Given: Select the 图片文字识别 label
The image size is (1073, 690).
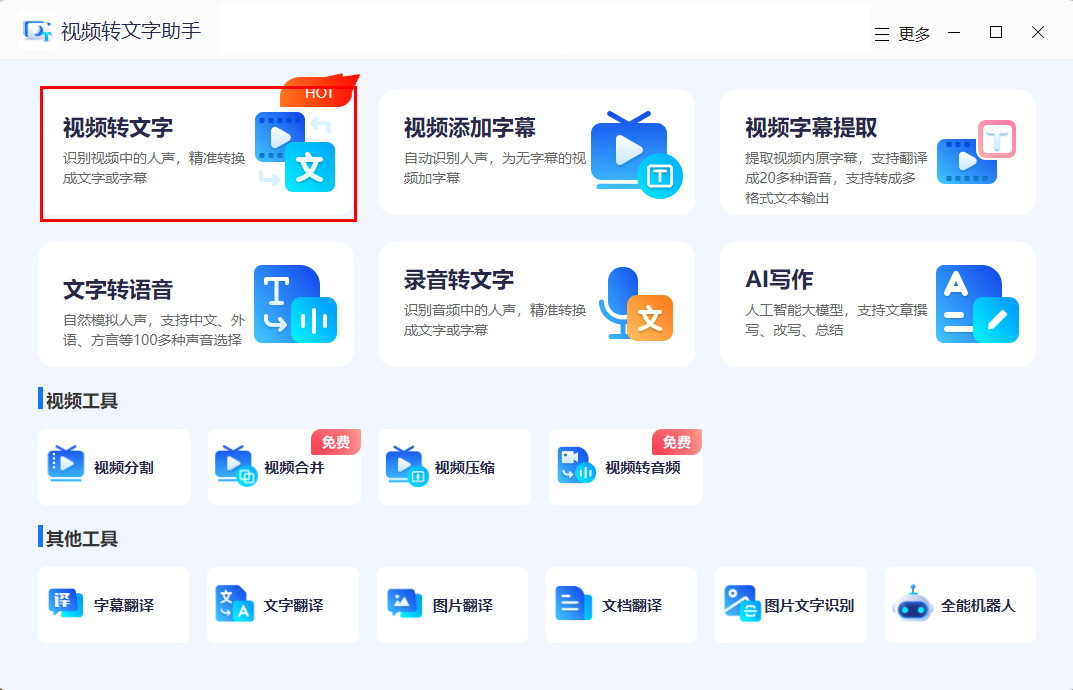Looking at the screenshot, I should coord(809,605).
